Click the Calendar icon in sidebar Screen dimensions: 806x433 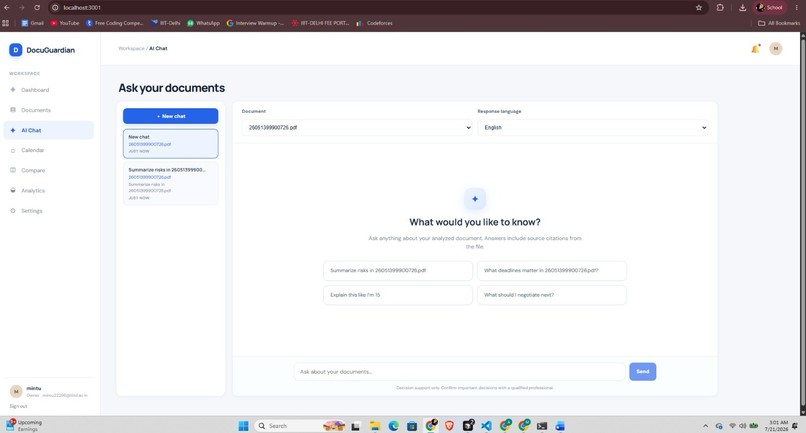13,151
